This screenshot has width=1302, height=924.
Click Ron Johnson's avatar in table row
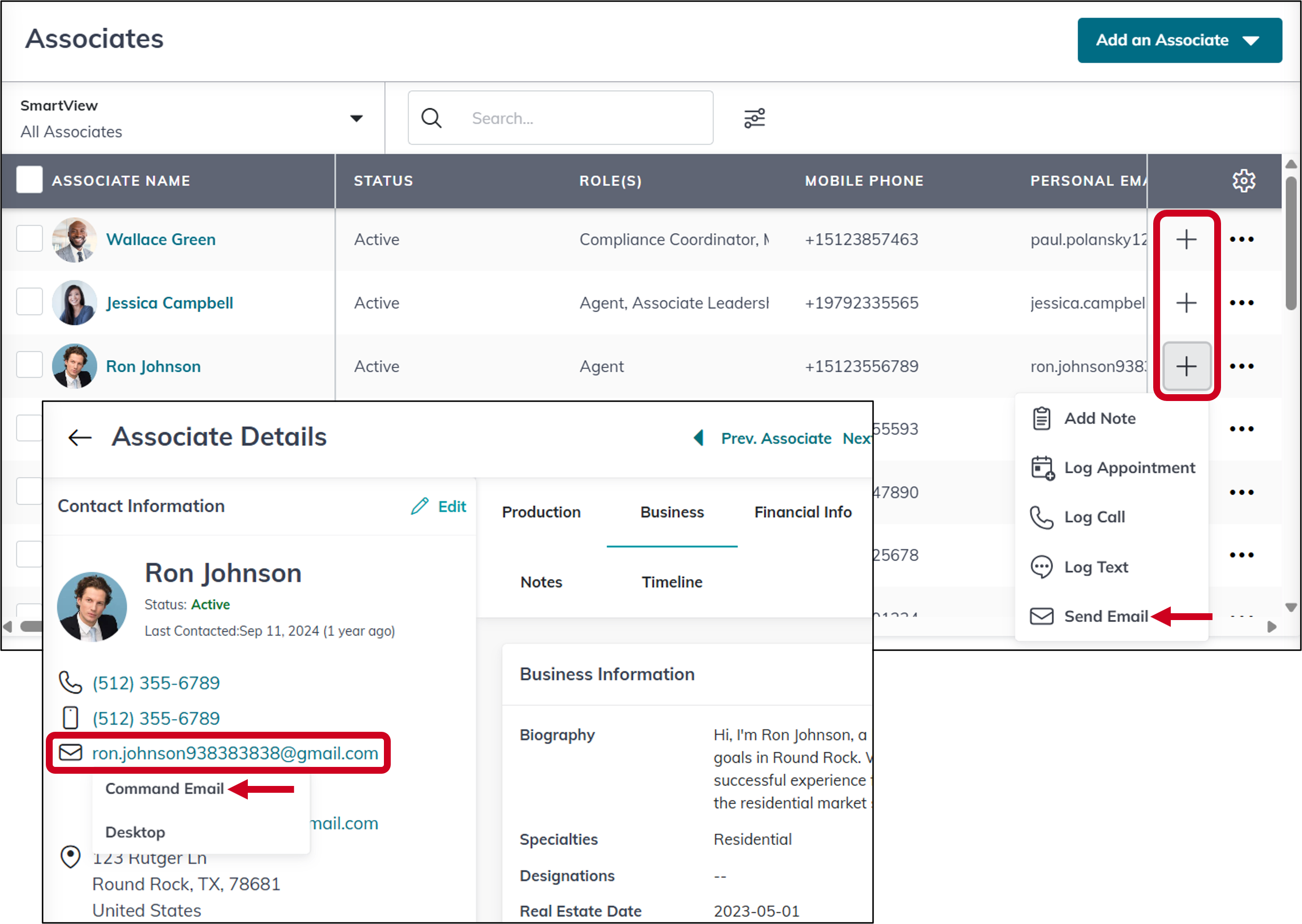click(74, 366)
